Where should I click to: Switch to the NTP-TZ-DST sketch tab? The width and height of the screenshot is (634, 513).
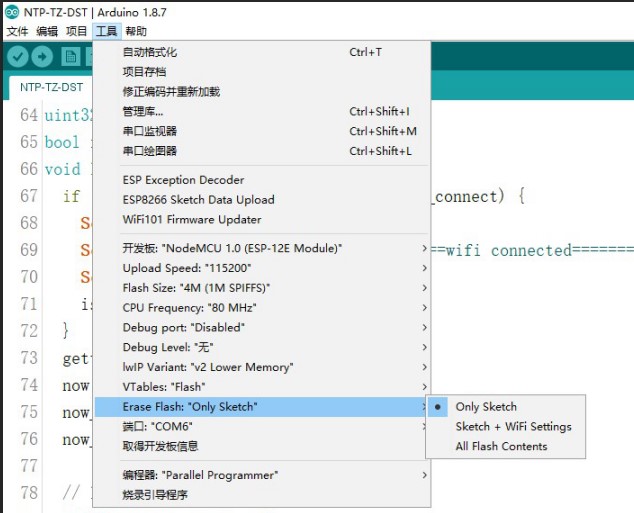point(51,87)
